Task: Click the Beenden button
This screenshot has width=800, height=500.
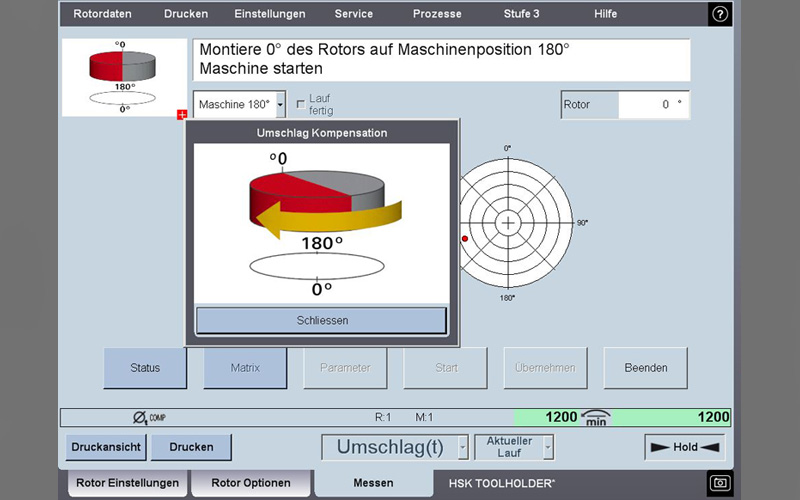Action: click(645, 368)
